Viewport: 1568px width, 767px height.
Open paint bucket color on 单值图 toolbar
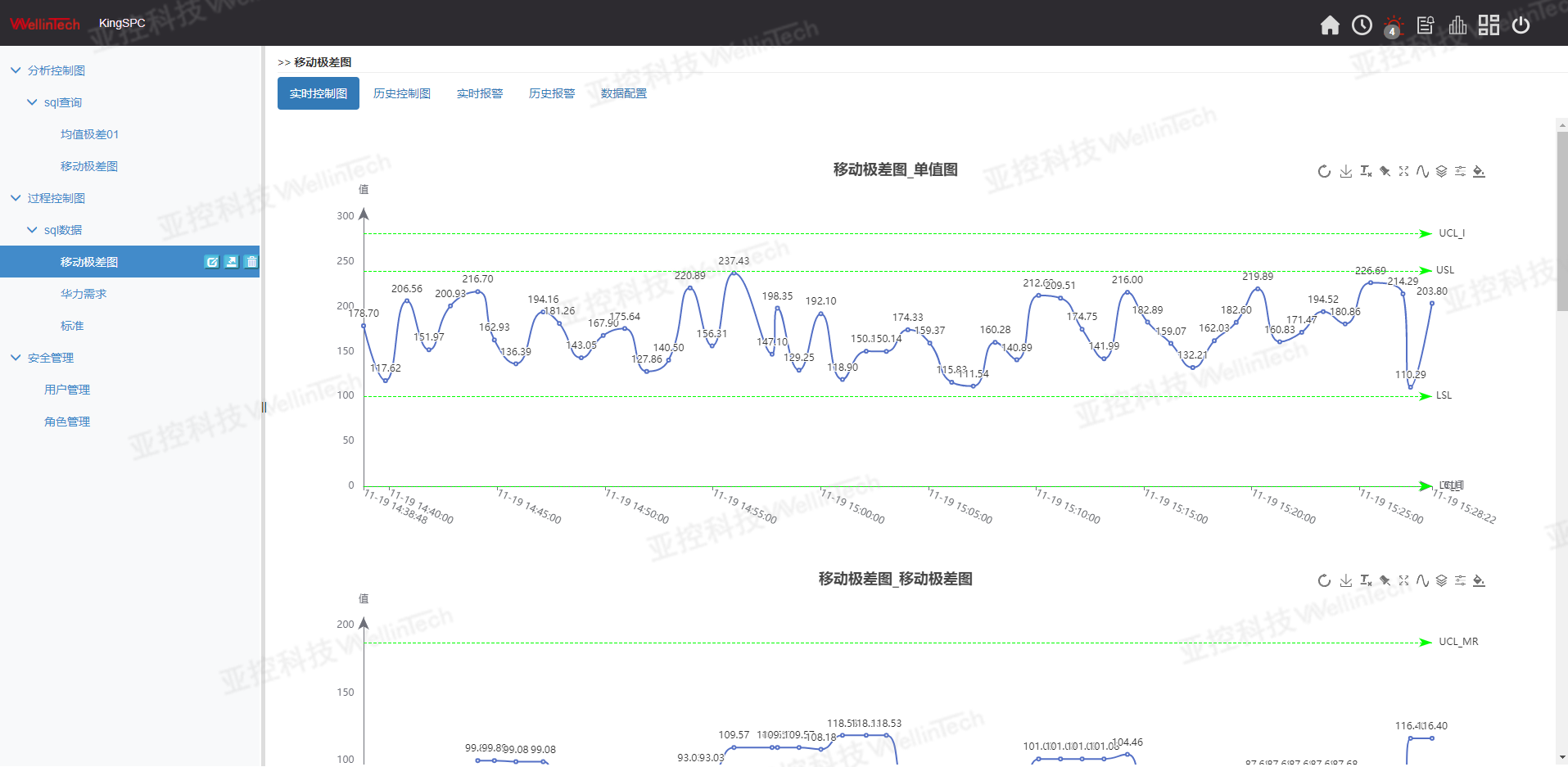pos(1479,171)
